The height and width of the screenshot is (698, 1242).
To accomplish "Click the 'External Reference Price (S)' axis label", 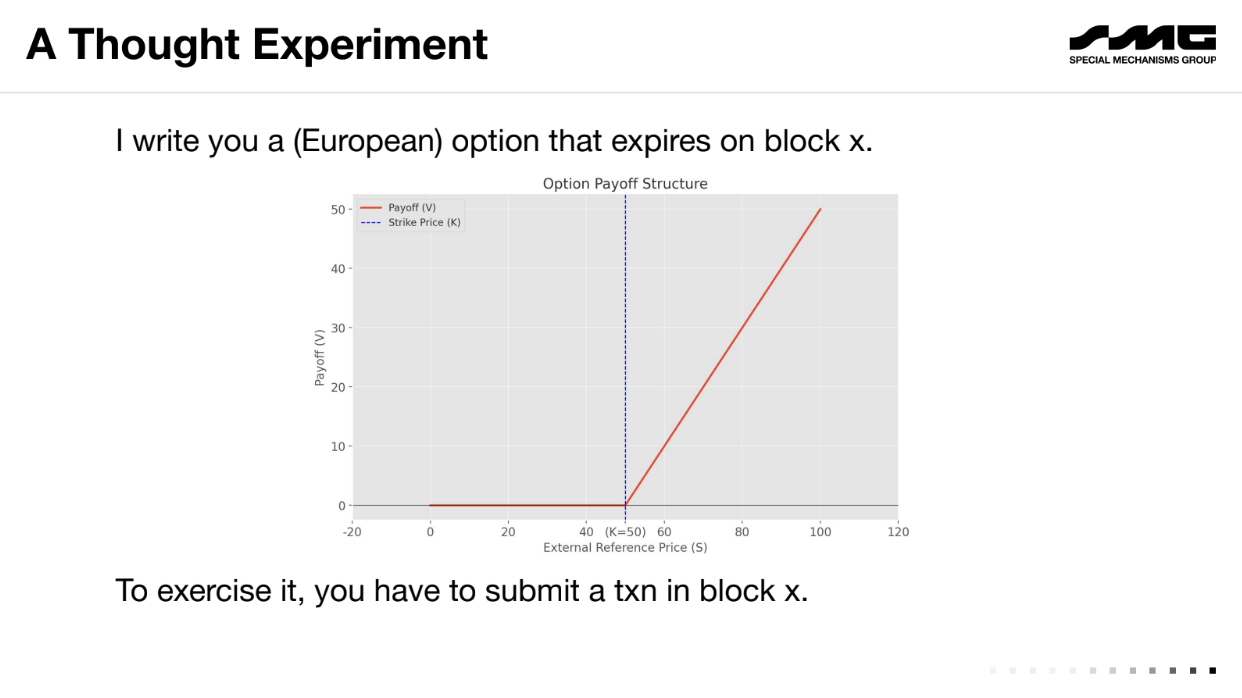I will coord(625,548).
